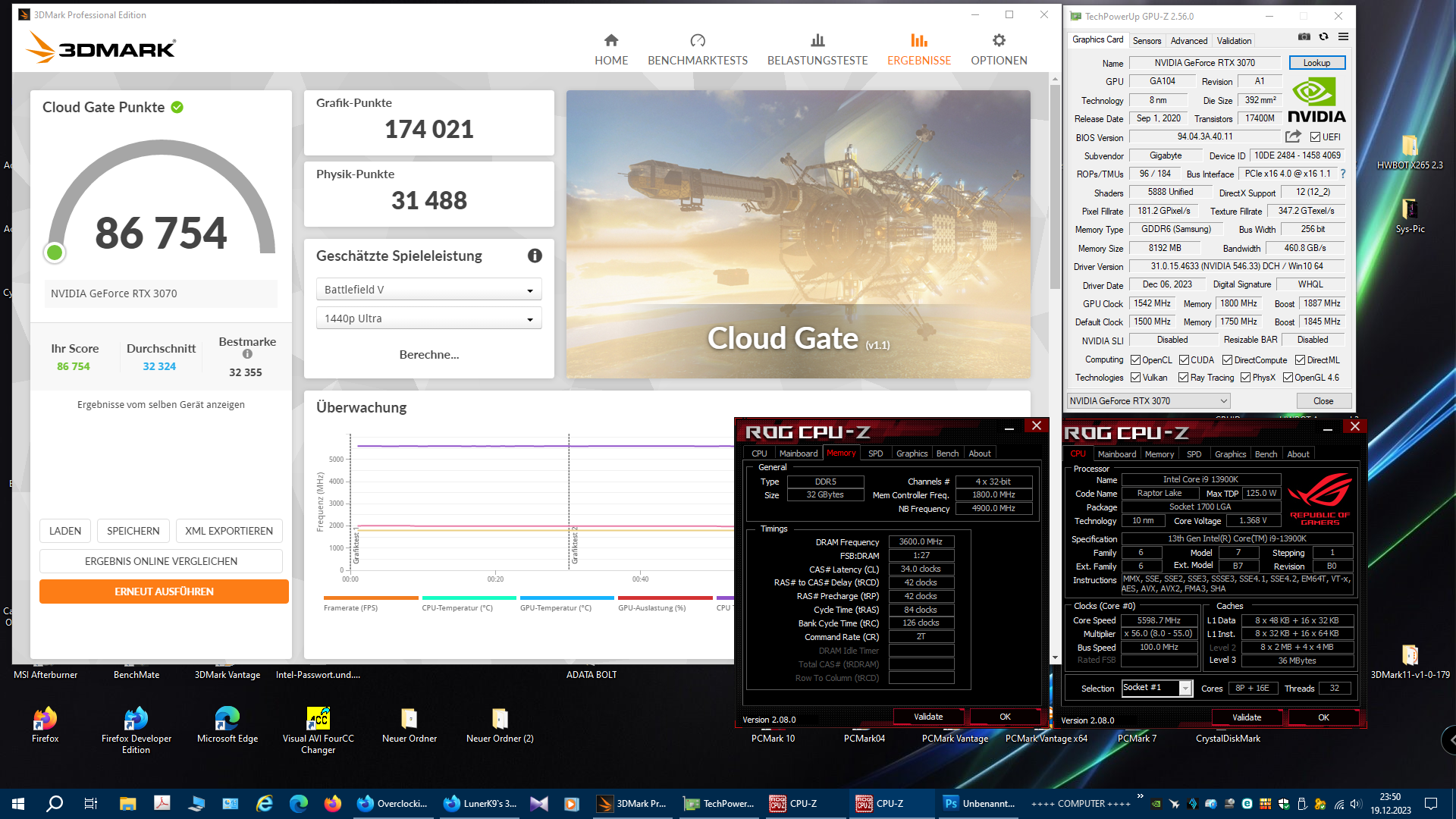Image resolution: width=1456 pixels, height=819 pixels.
Task: Switch to GPU-Z Validation tab
Action: click(1234, 41)
